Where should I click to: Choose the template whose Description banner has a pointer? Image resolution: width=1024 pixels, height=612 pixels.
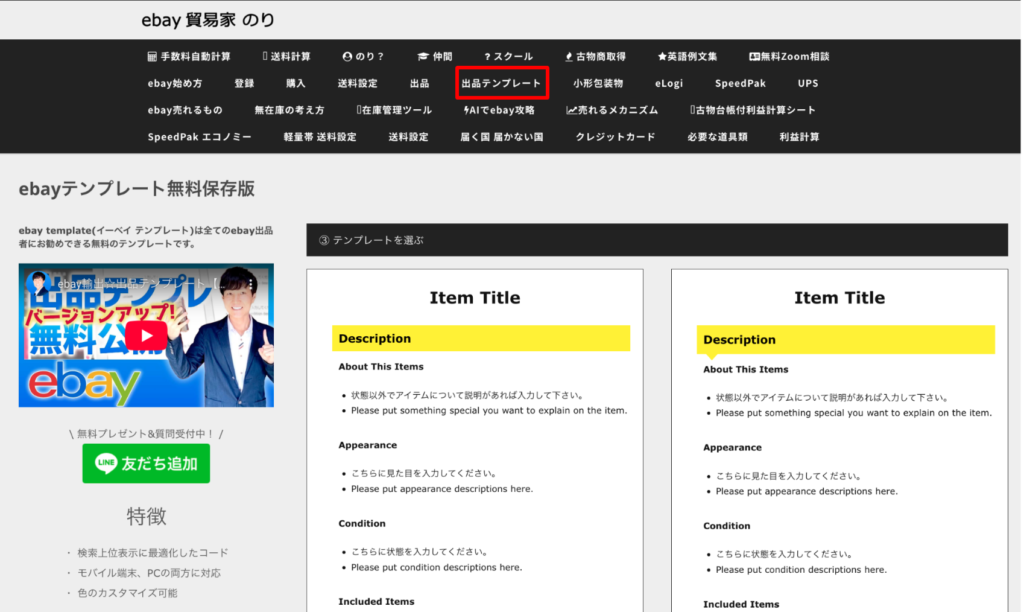839,440
